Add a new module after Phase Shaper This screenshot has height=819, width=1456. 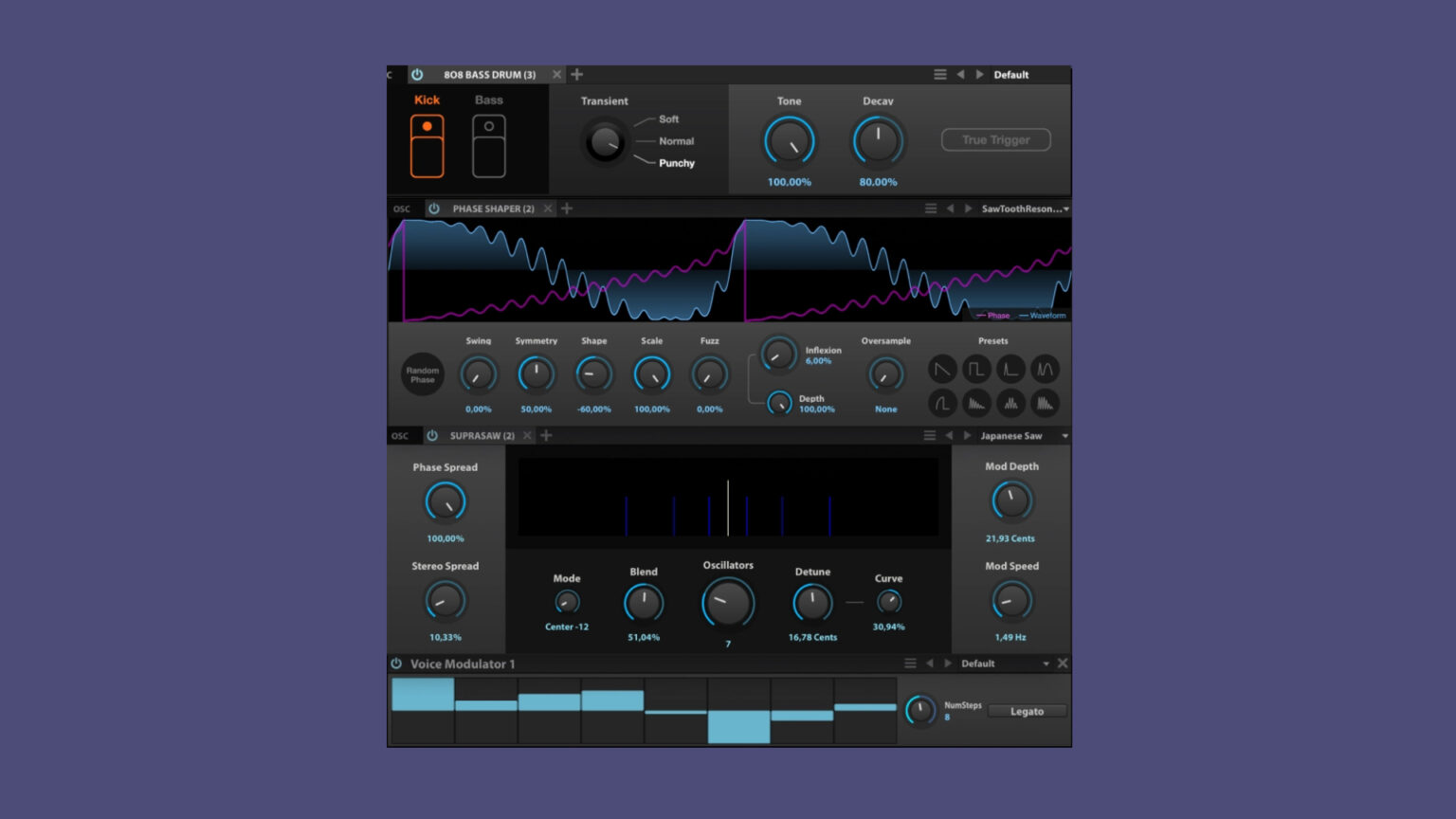coord(567,208)
